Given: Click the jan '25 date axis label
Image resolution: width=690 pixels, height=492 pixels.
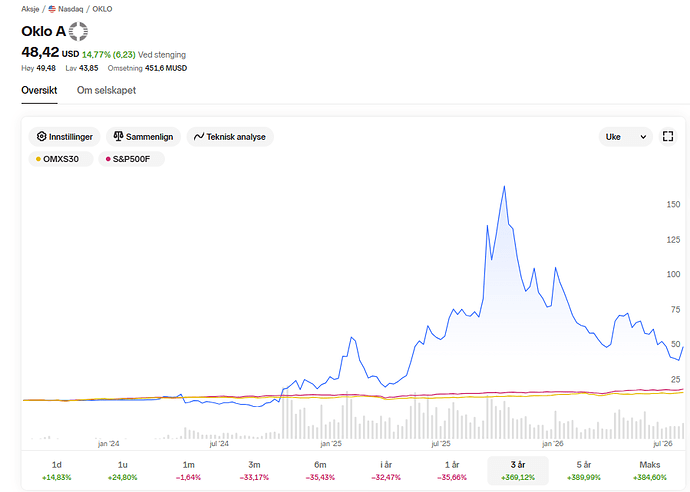Looking at the screenshot, I should coord(331,444).
